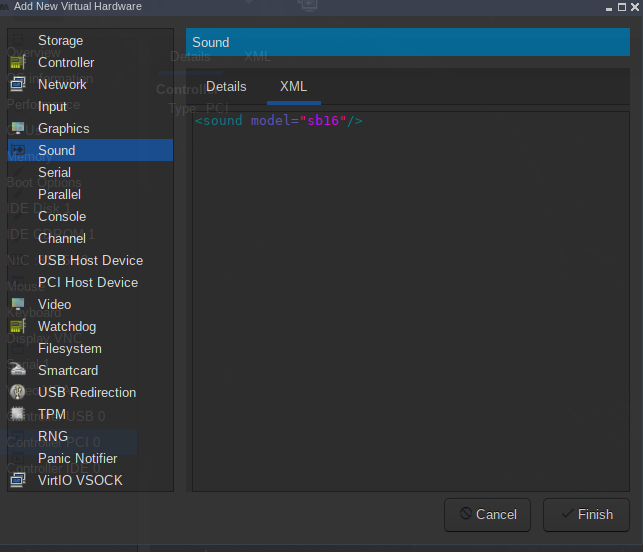Finish adding the sound device

(x=586, y=514)
